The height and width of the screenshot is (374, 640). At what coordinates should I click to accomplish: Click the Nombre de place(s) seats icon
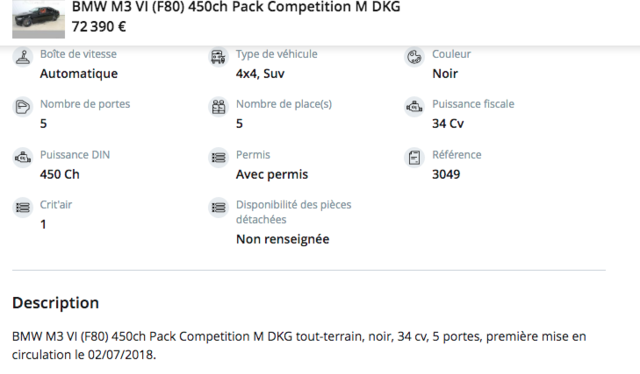[218, 107]
